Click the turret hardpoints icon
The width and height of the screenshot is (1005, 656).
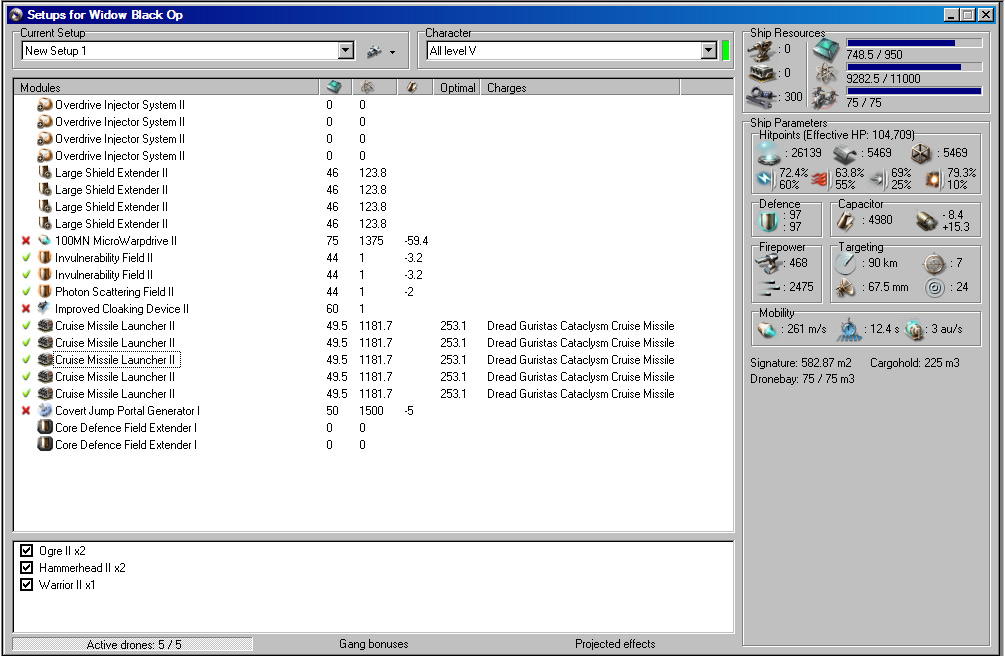[761, 51]
